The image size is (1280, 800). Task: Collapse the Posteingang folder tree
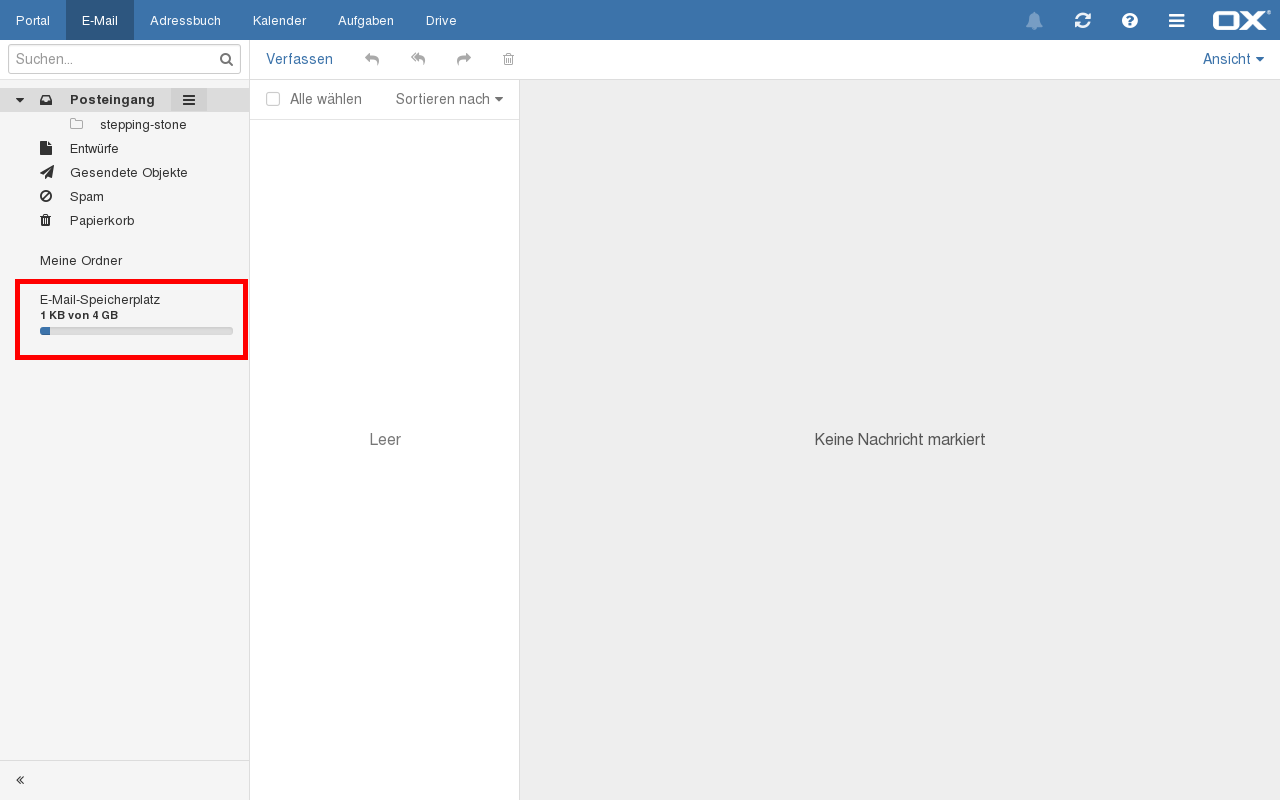point(20,100)
